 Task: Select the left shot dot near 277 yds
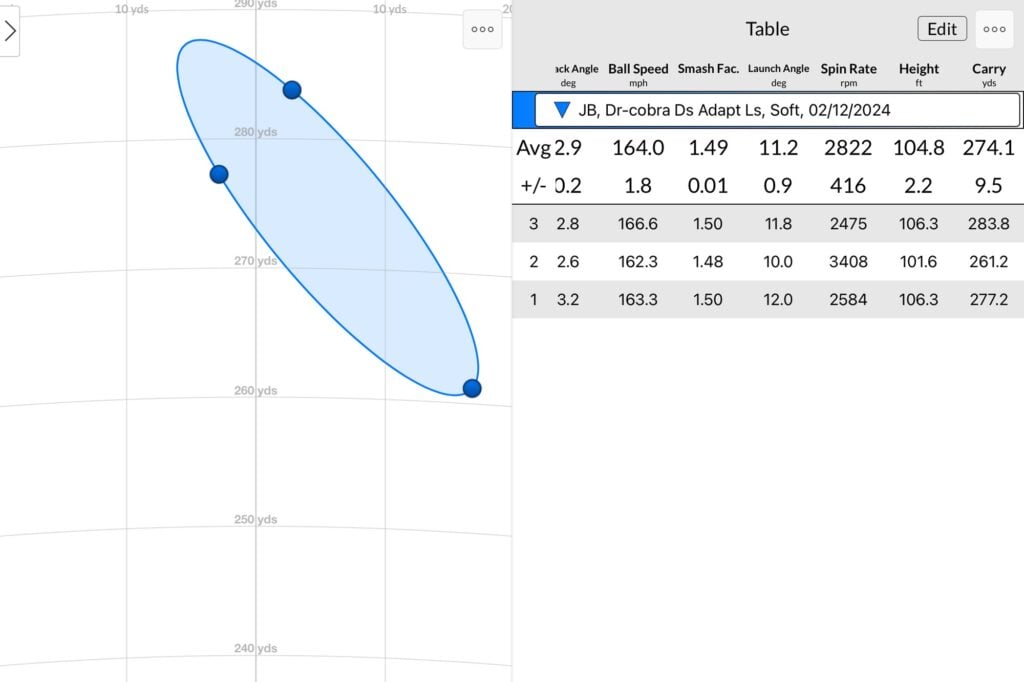pos(219,174)
